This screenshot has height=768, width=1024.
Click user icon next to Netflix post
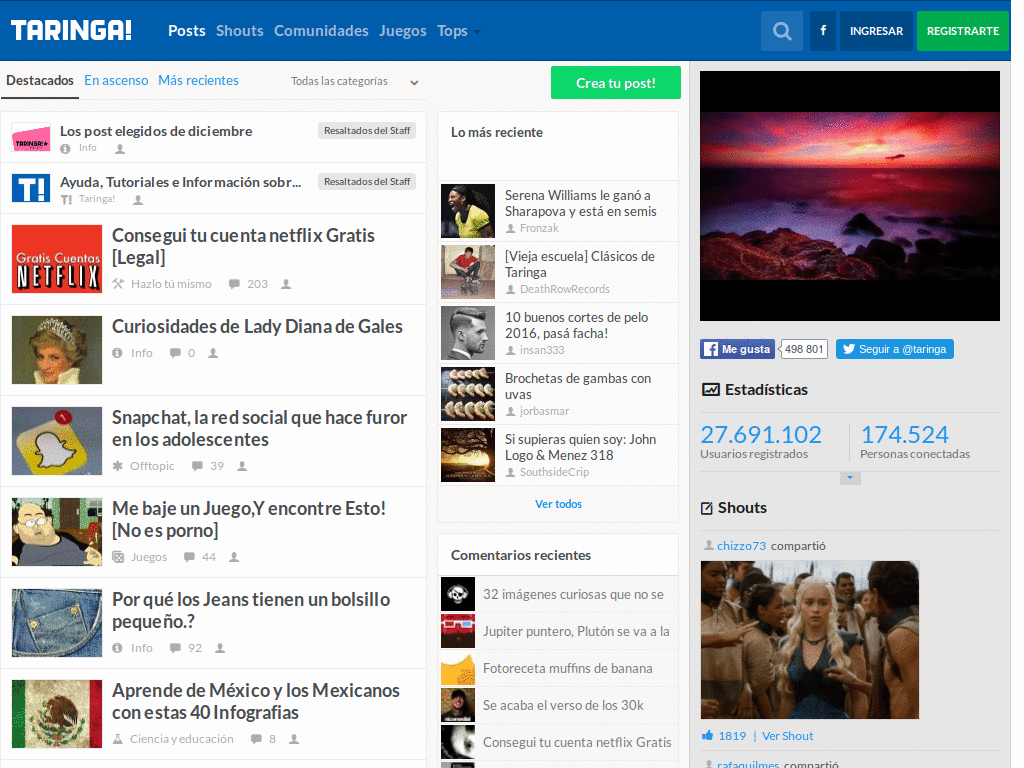pos(286,284)
